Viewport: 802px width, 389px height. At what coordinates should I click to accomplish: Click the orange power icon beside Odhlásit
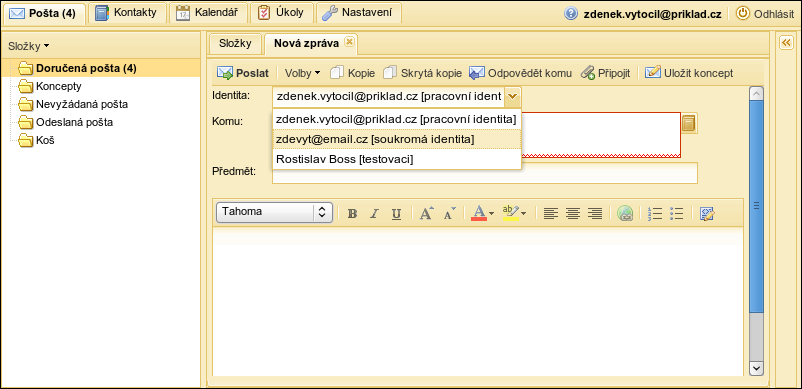coord(742,14)
